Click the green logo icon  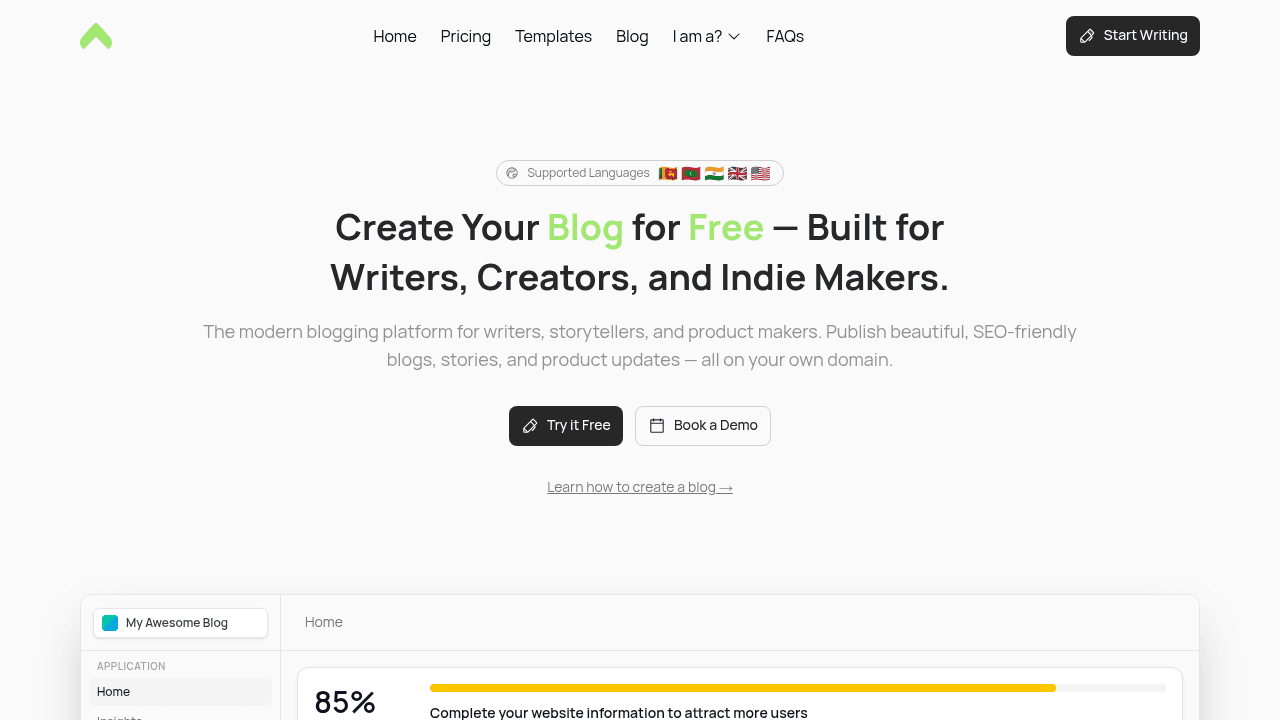pyautogui.click(x=96, y=36)
